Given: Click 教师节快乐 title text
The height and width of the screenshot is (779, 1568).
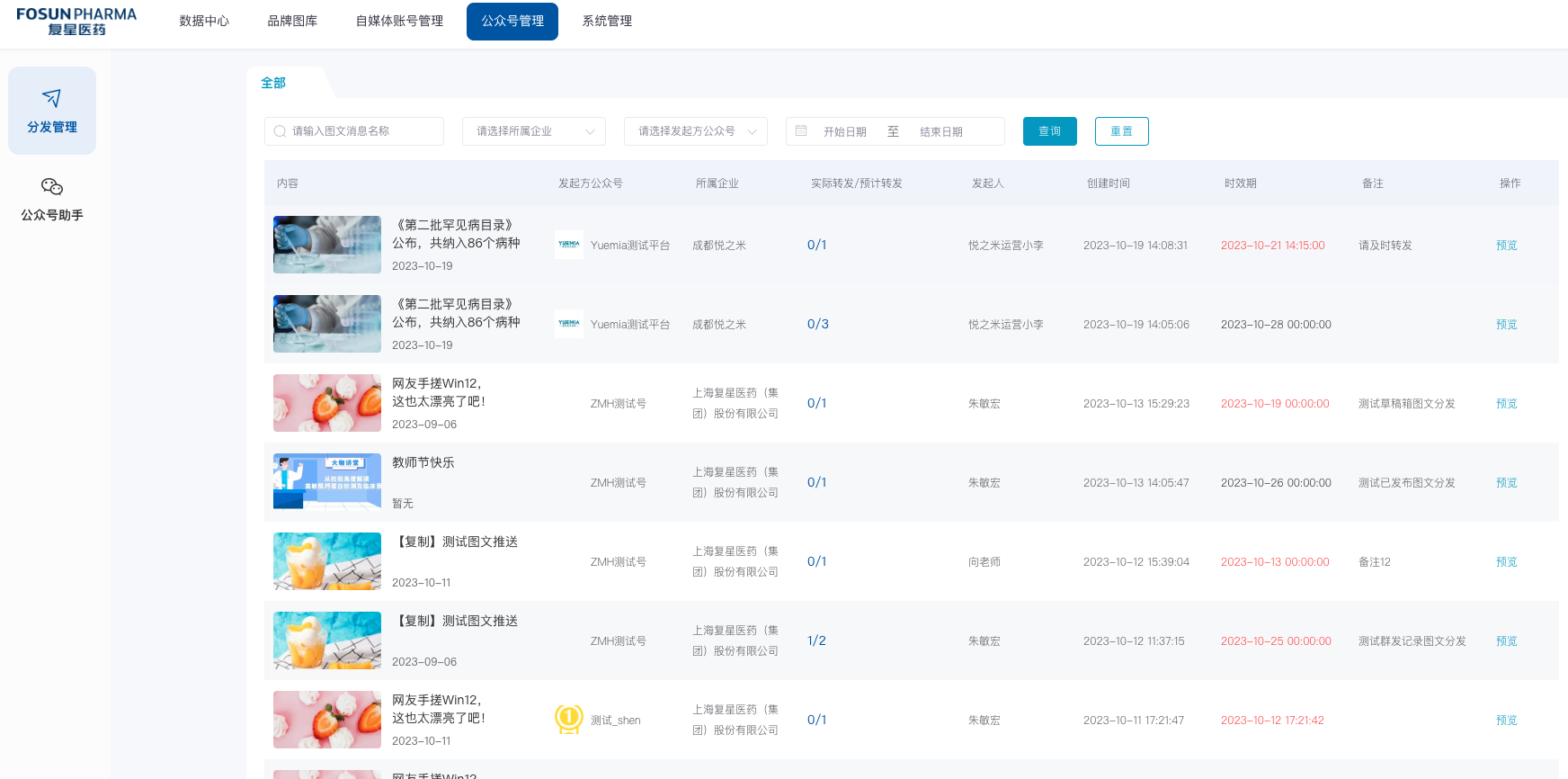Looking at the screenshot, I should 423,462.
